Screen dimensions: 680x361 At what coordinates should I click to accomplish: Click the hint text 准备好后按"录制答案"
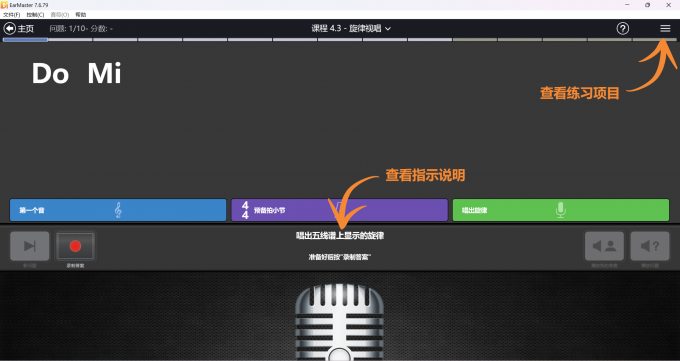coord(340,257)
